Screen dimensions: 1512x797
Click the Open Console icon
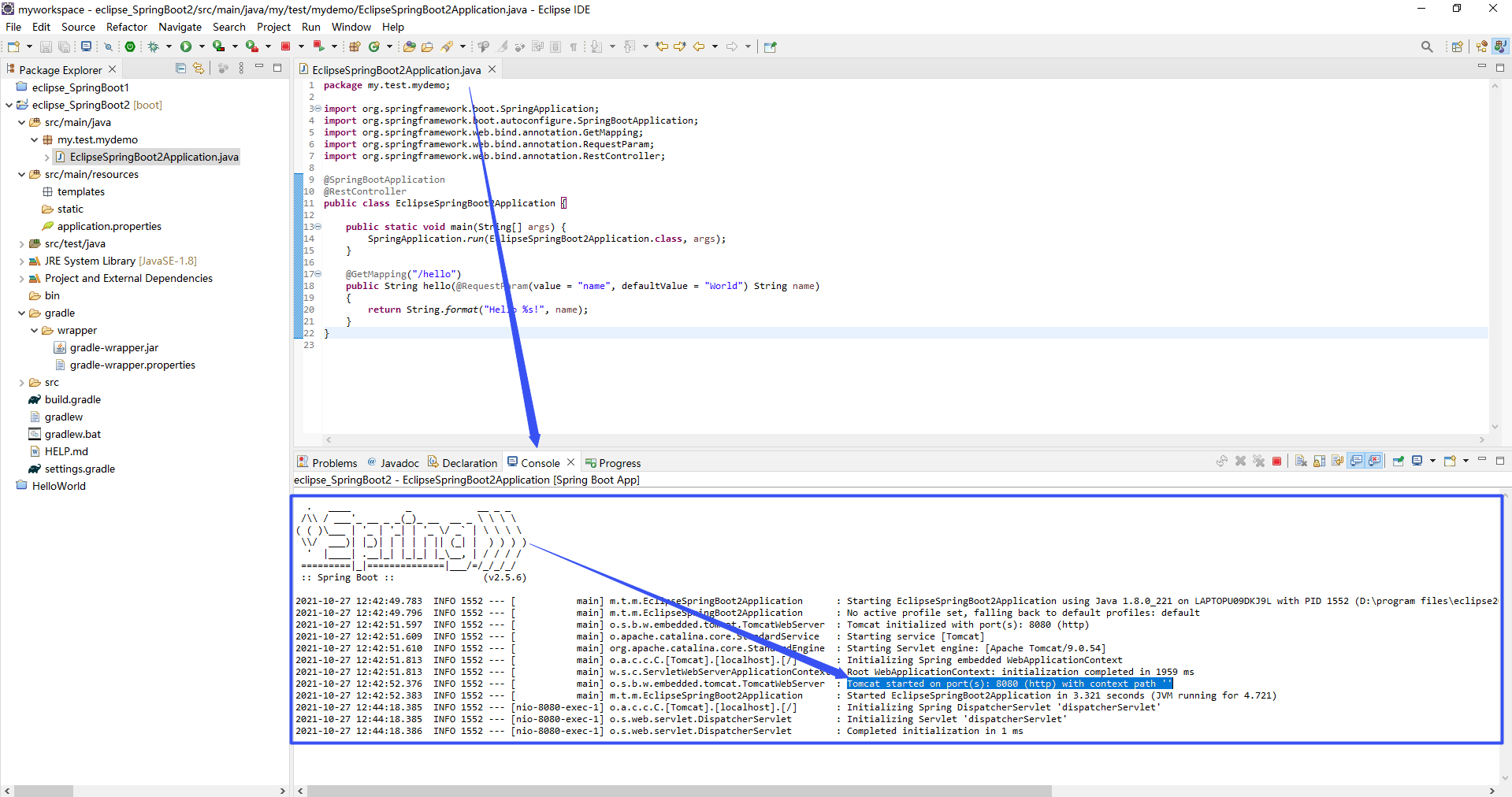(1450, 461)
